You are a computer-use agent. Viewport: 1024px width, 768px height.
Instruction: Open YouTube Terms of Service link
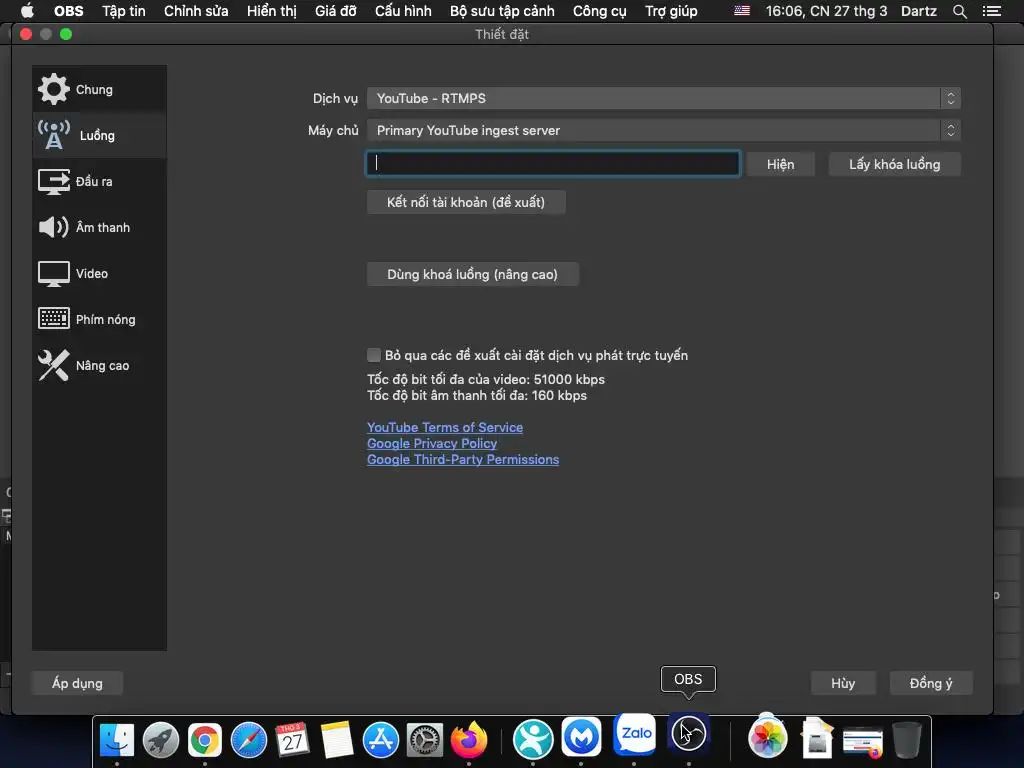coord(445,427)
